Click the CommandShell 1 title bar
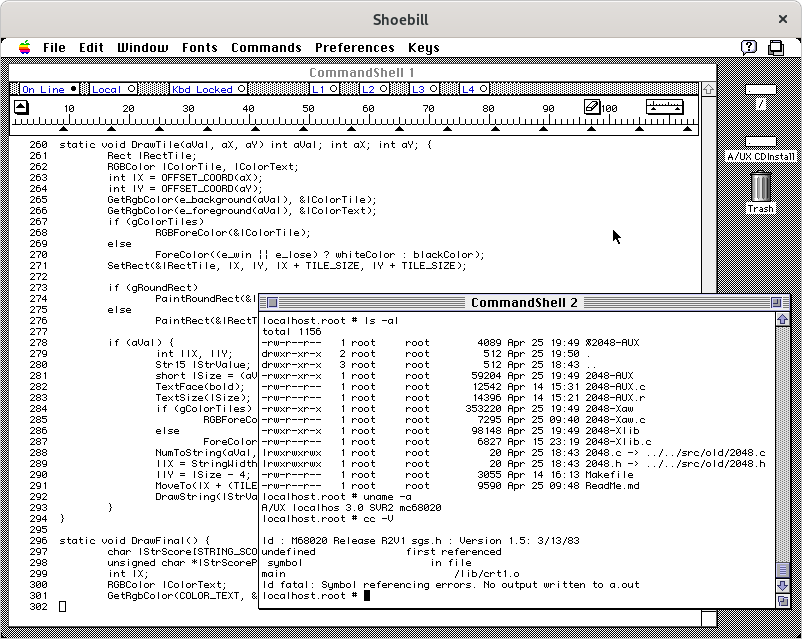Image resolution: width=802 pixels, height=639 pixels. [x=362, y=73]
